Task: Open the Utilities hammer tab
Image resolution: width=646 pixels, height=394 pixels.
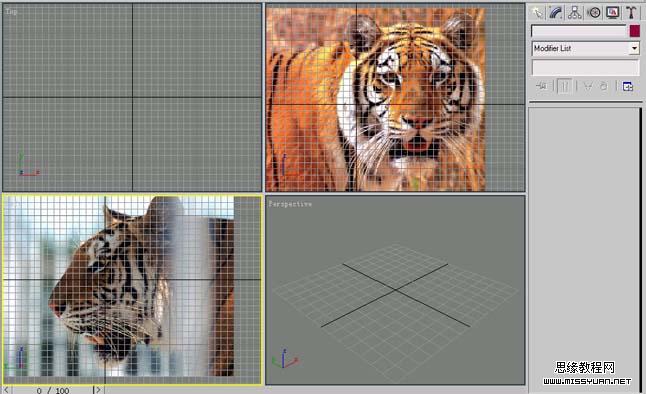Action: click(631, 13)
